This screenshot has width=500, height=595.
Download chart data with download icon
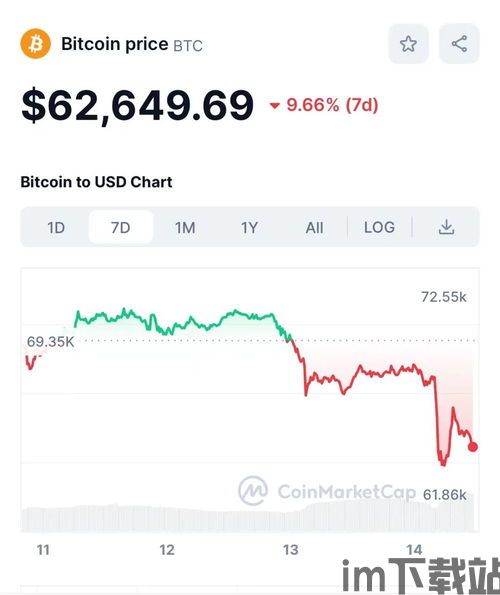click(x=447, y=227)
